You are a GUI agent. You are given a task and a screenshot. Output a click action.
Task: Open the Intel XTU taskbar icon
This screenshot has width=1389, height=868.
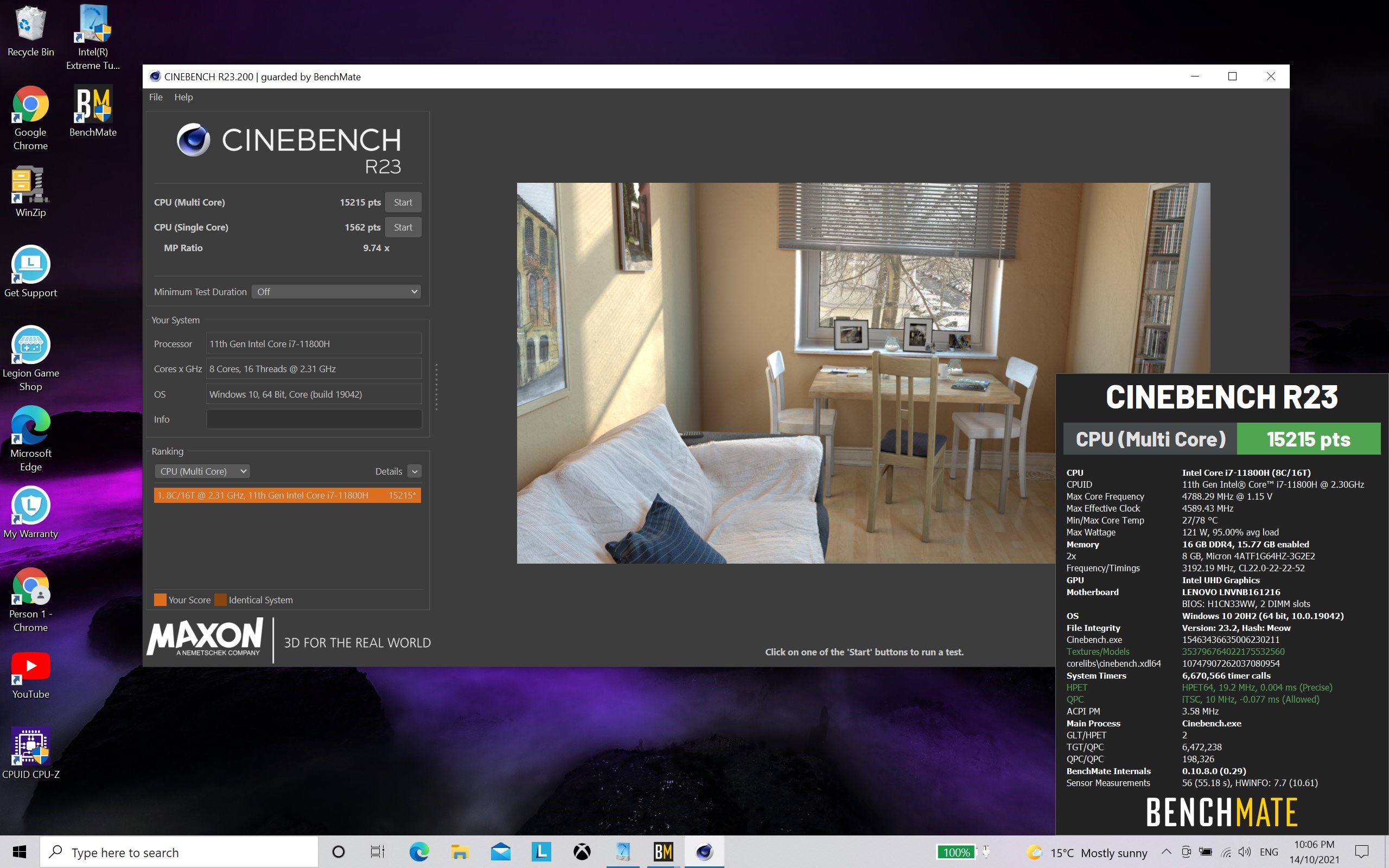tap(623, 852)
